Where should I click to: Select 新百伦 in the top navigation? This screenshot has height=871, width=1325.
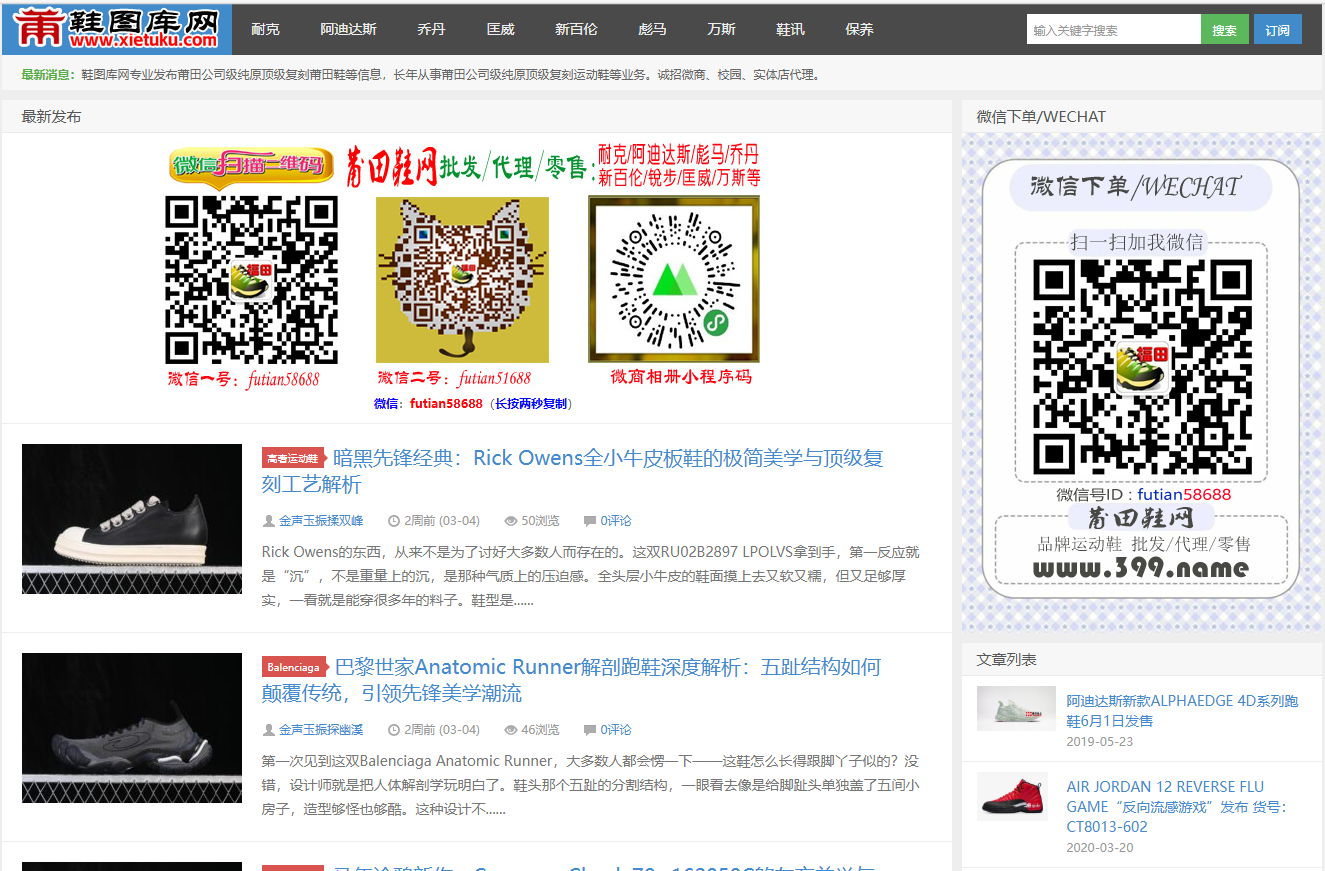click(x=576, y=30)
